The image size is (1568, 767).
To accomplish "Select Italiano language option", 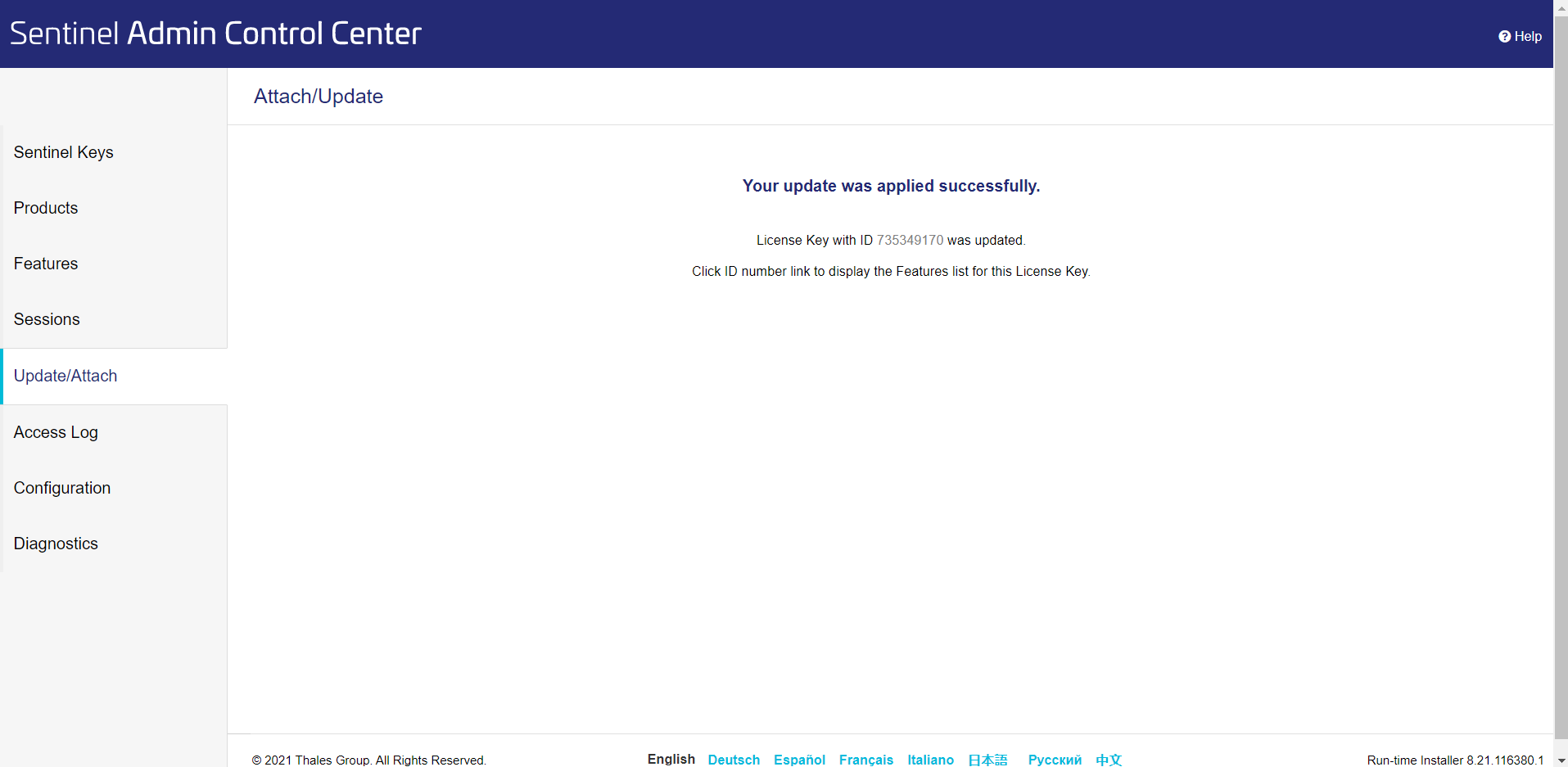I will (930, 760).
